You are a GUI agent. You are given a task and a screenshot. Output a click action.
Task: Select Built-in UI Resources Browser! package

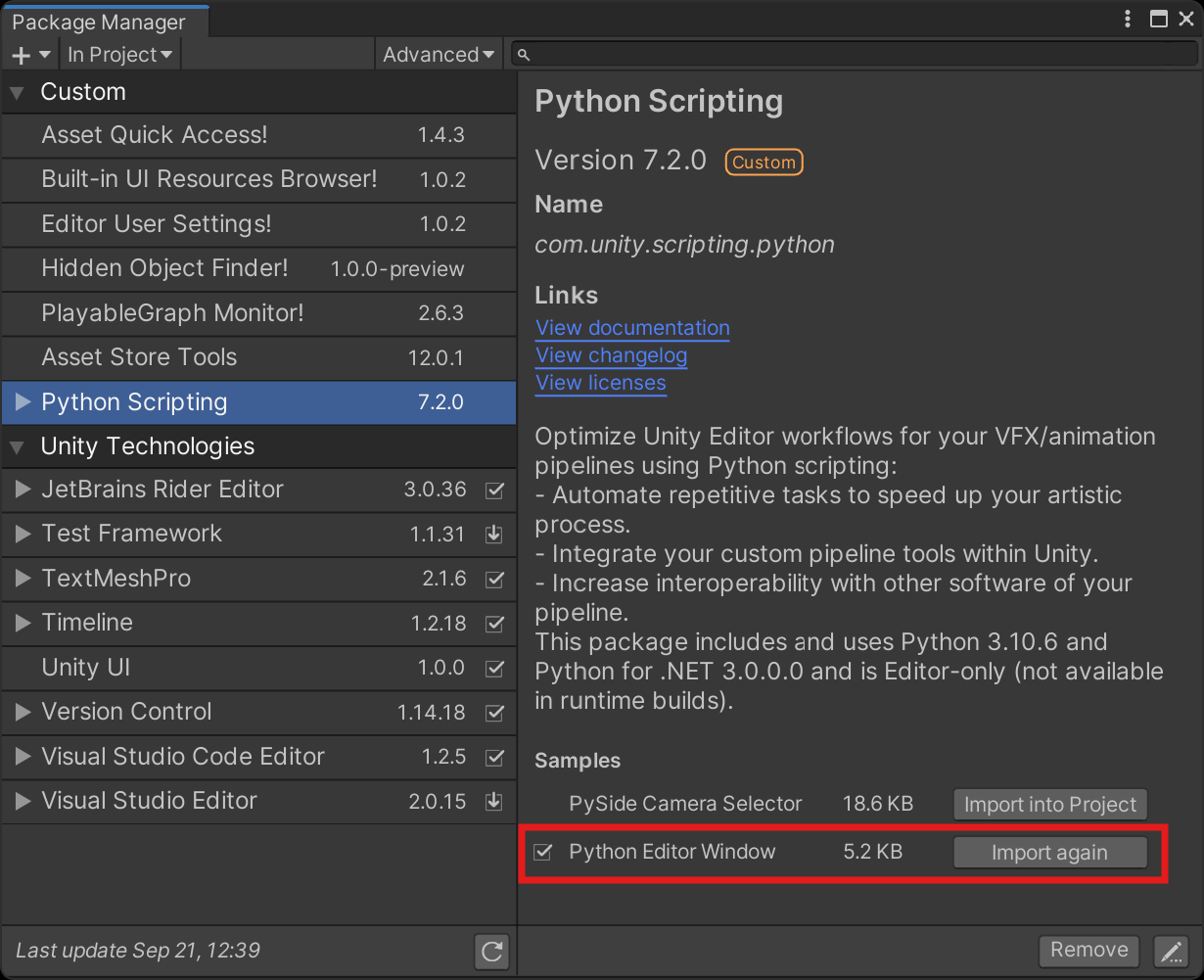coord(258,180)
